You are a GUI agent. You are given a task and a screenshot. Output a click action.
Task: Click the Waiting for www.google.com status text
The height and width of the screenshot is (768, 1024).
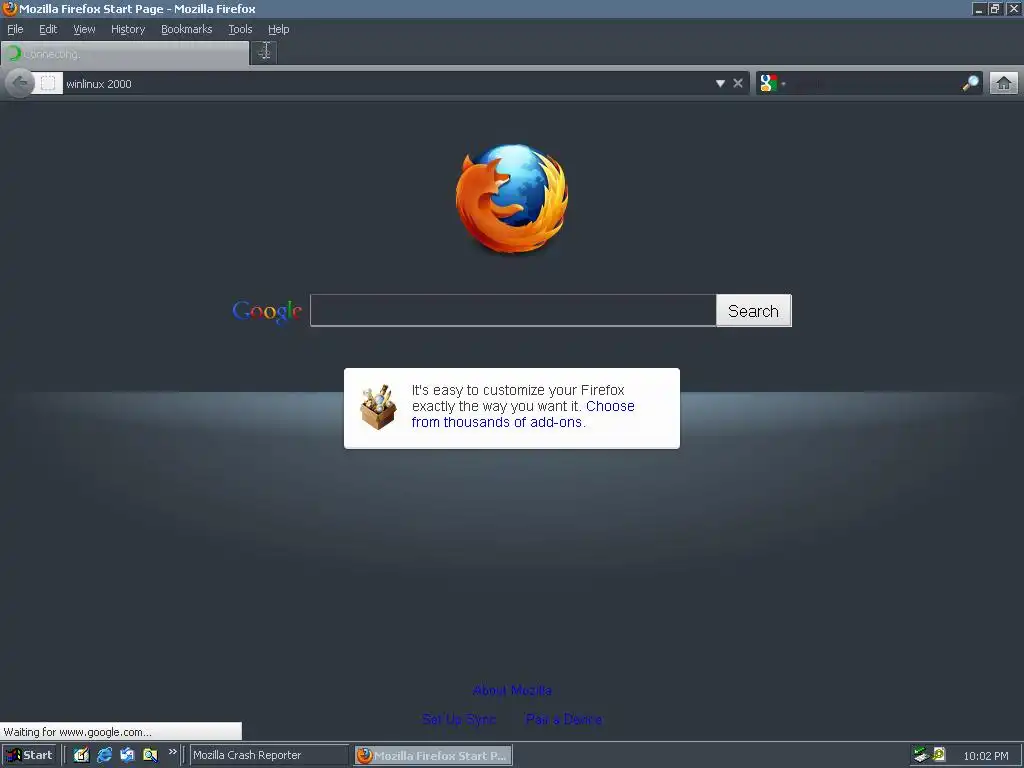pos(77,732)
